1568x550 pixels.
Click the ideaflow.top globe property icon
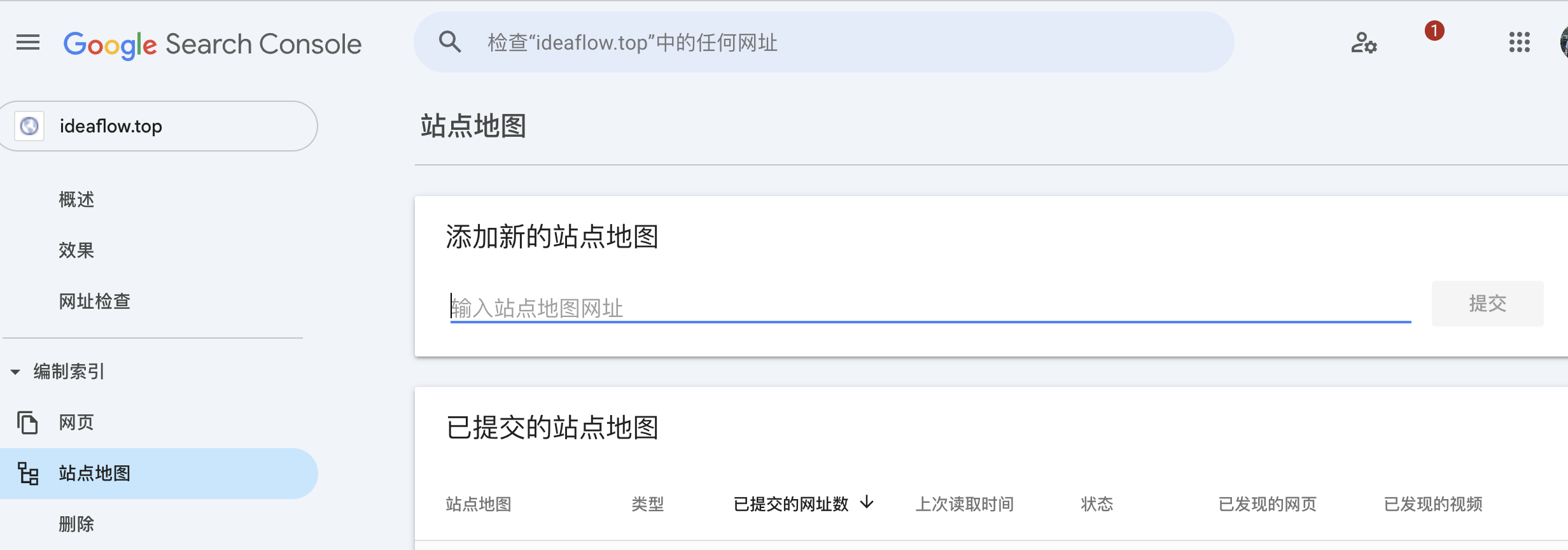tap(29, 126)
